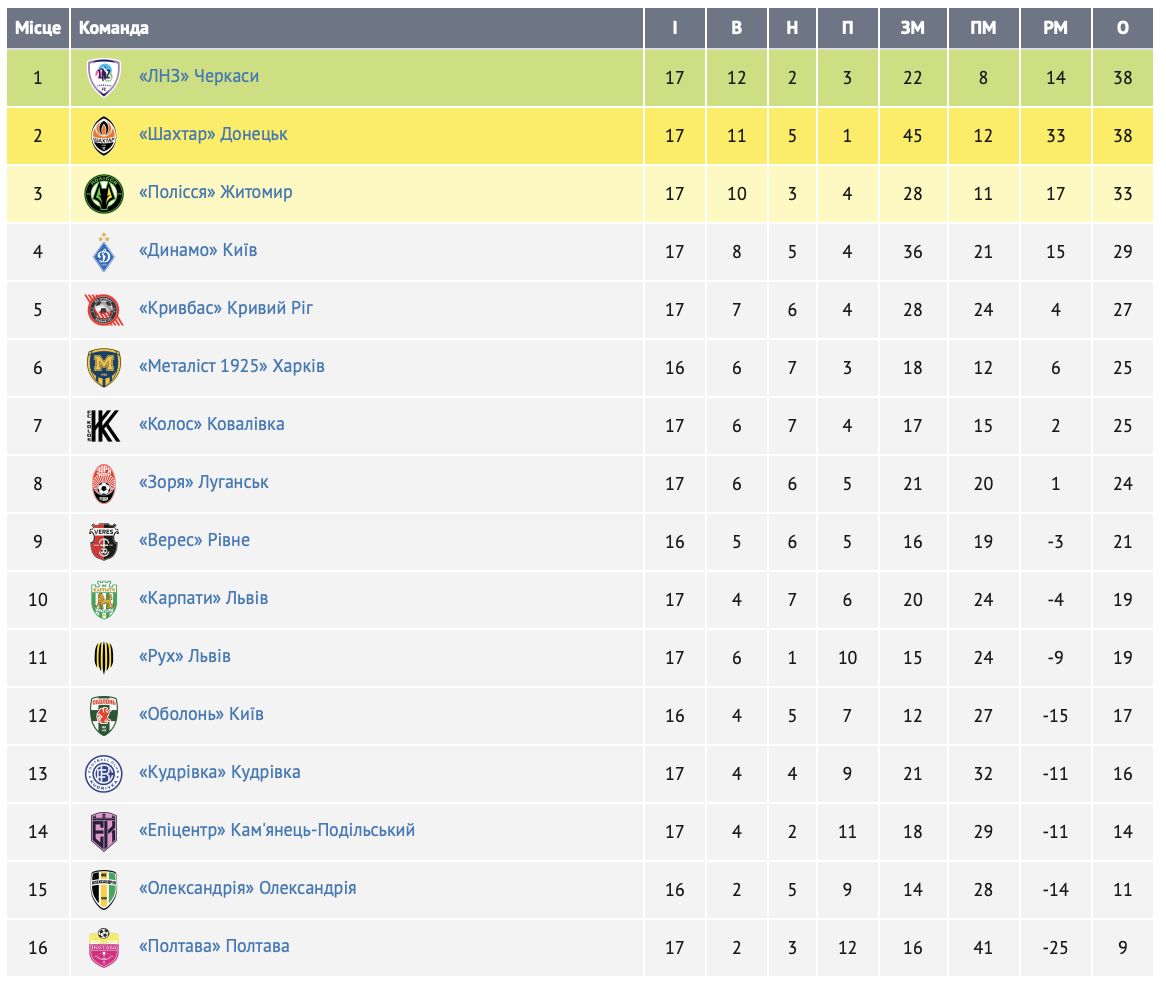This screenshot has height=988, width=1166.
Task: Click the Kryvbas Kryvyi Rih logo
Action: pos(104,309)
